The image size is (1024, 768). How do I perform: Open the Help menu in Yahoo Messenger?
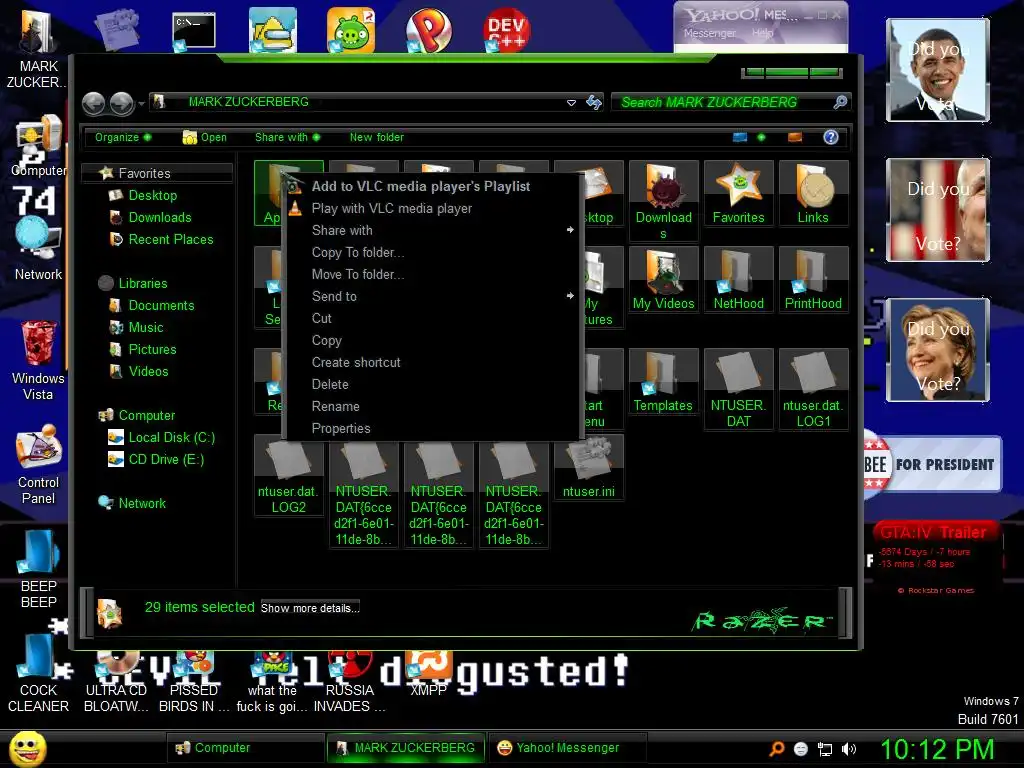point(762,33)
